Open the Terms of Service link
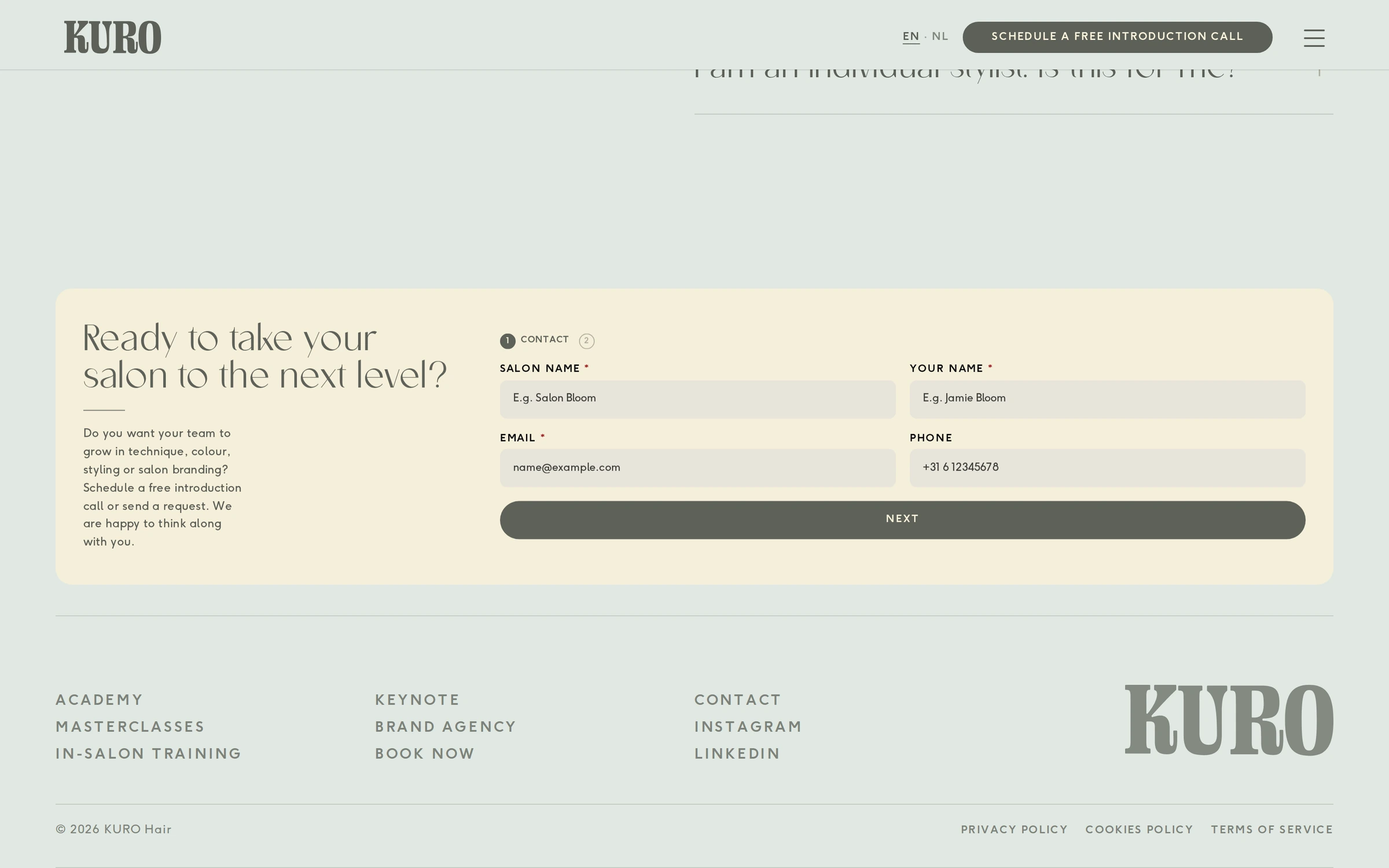The height and width of the screenshot is (868, 1389). pos(1272,830)
